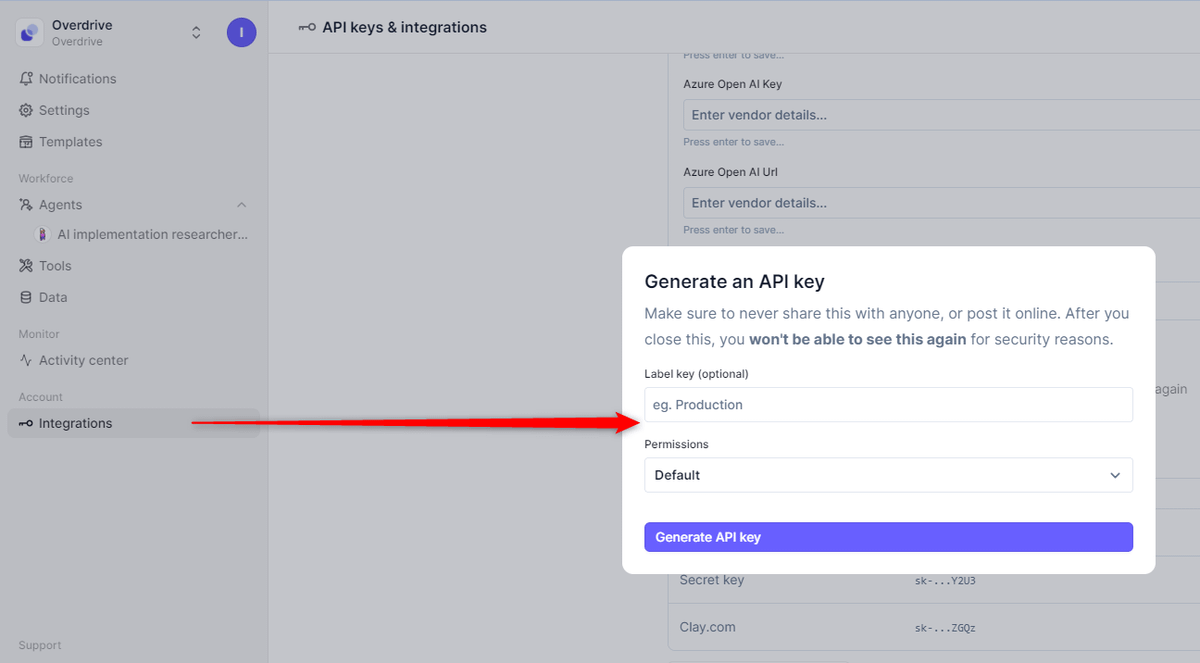Open AI implementation researcher agent

click(x=152, y=235)
